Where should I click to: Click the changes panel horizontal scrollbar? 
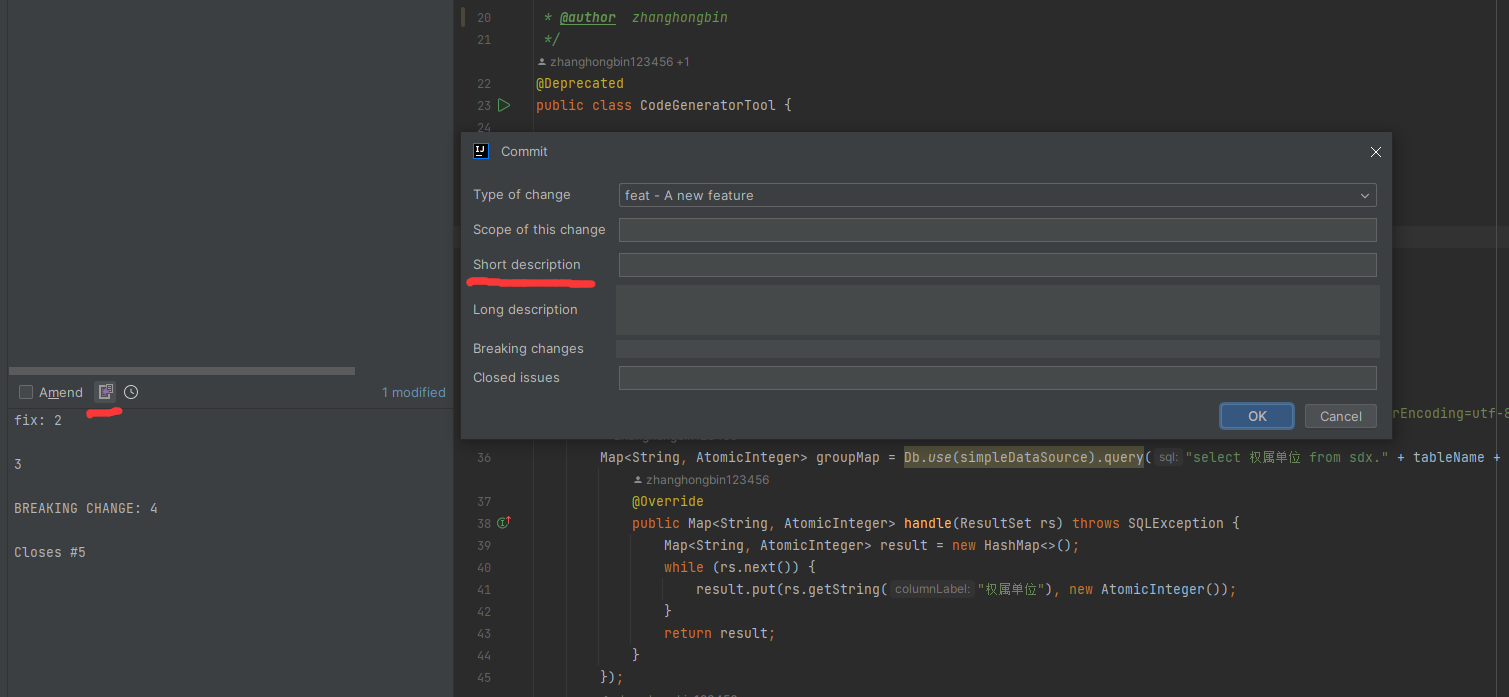pos(181,371)
